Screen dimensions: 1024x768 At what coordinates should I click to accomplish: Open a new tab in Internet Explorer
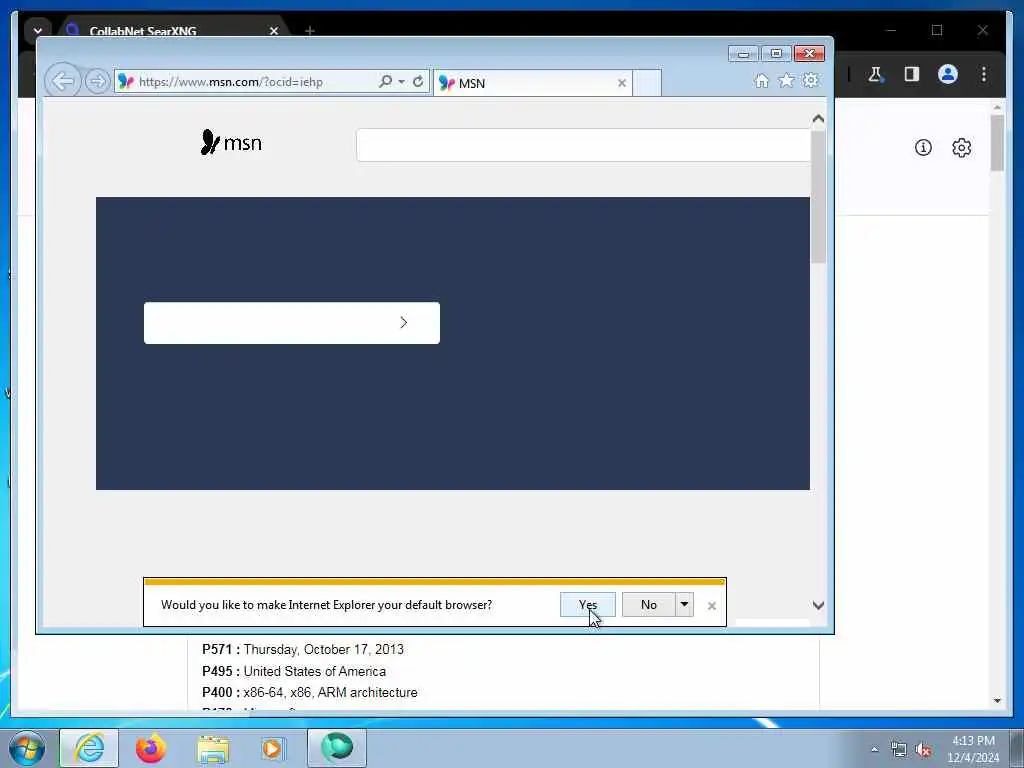click(x=647, y=83)
